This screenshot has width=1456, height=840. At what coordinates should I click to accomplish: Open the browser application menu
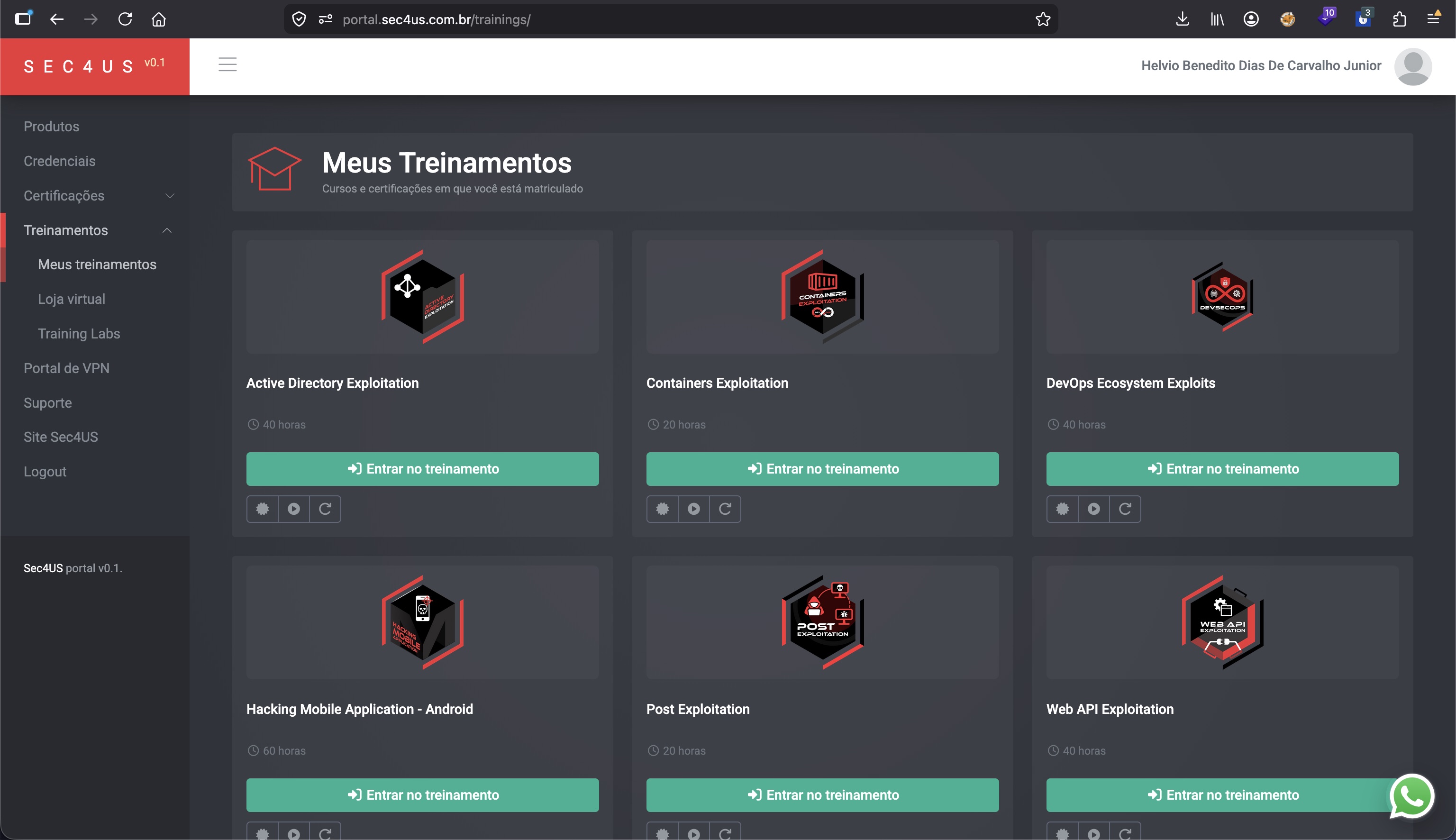click(1434, 19)
